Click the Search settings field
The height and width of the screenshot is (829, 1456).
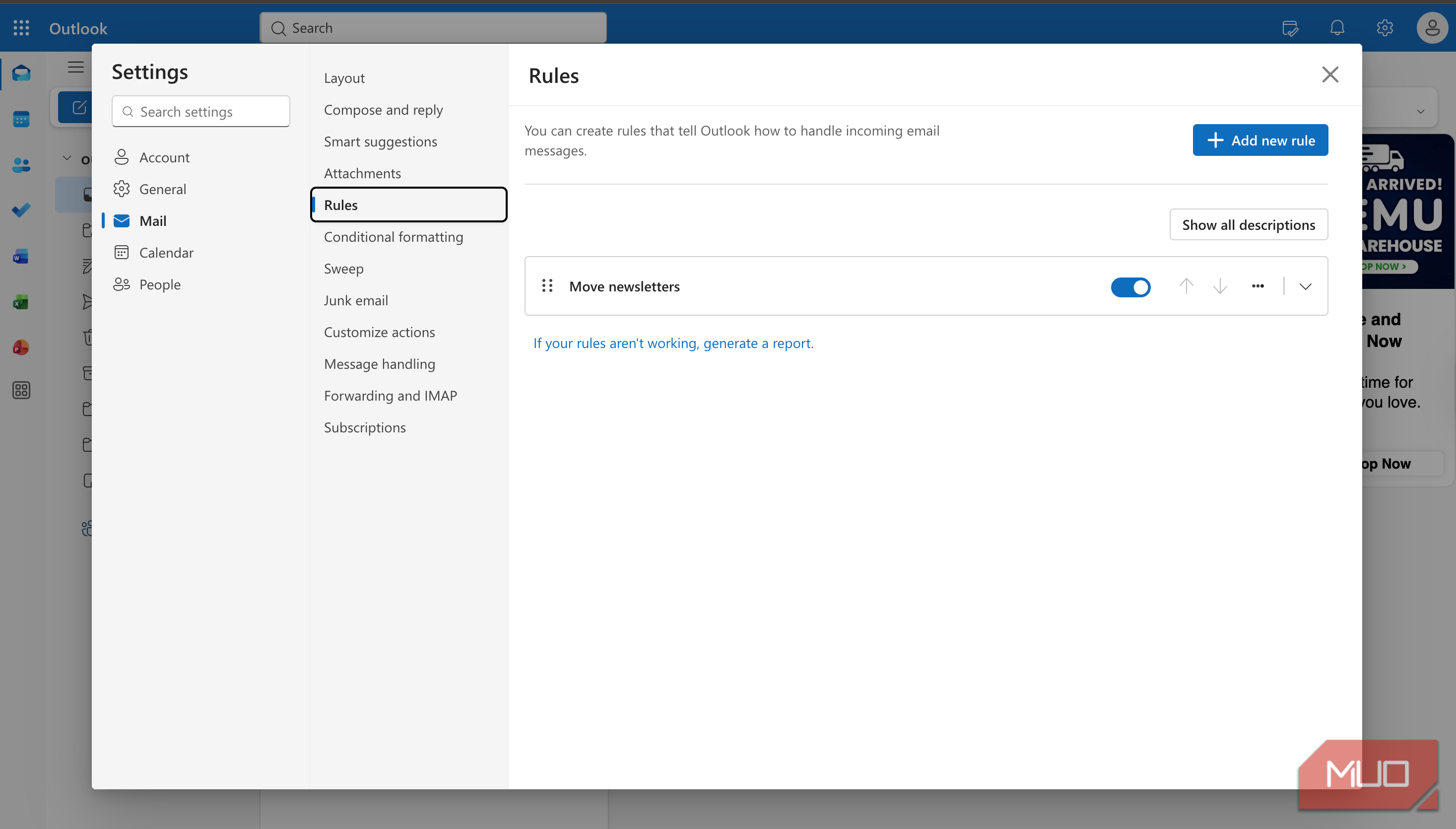[x=201, y=112]
